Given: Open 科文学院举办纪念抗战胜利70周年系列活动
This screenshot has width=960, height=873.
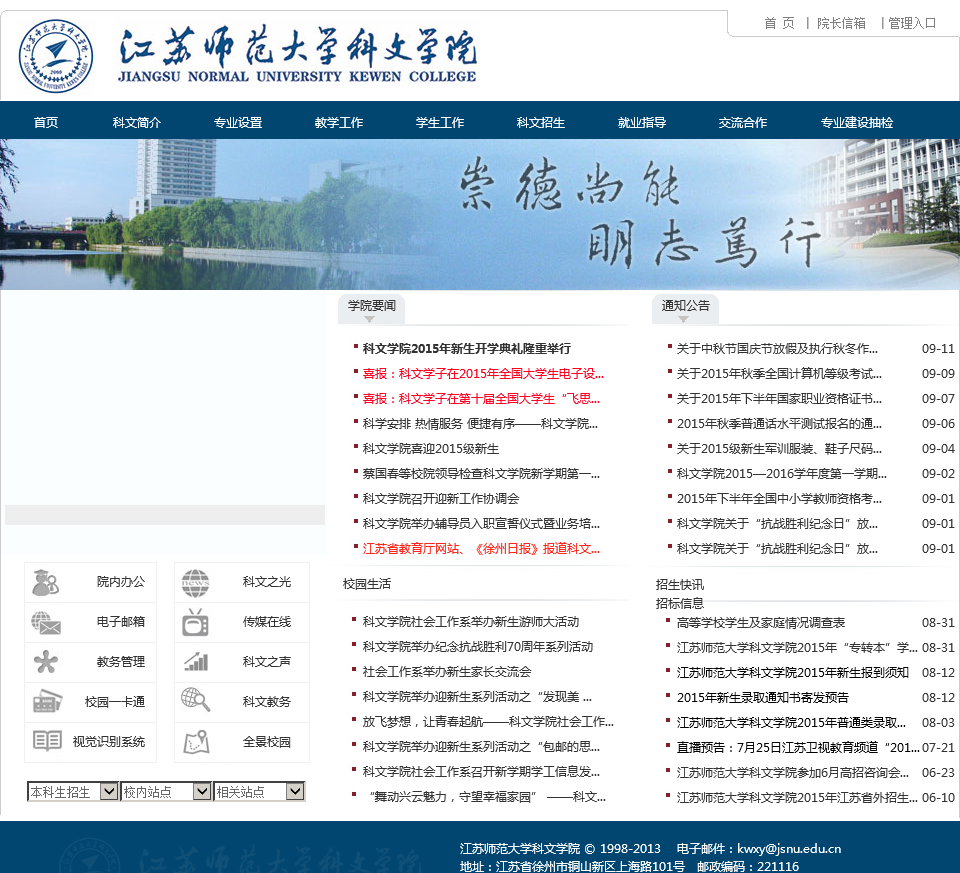Looking at the screenshot, I should [x=478, y=647].
